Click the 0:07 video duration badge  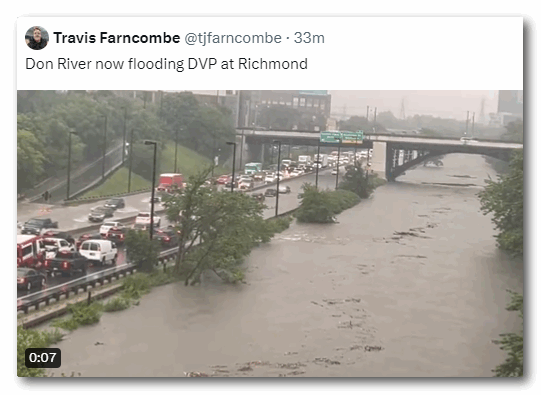tap(43, 358)
